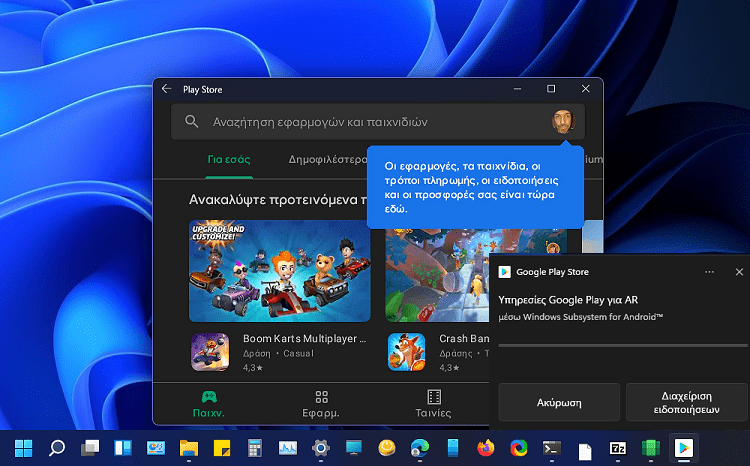Launch Firefox from the taskbar

(x=485, y=448)
